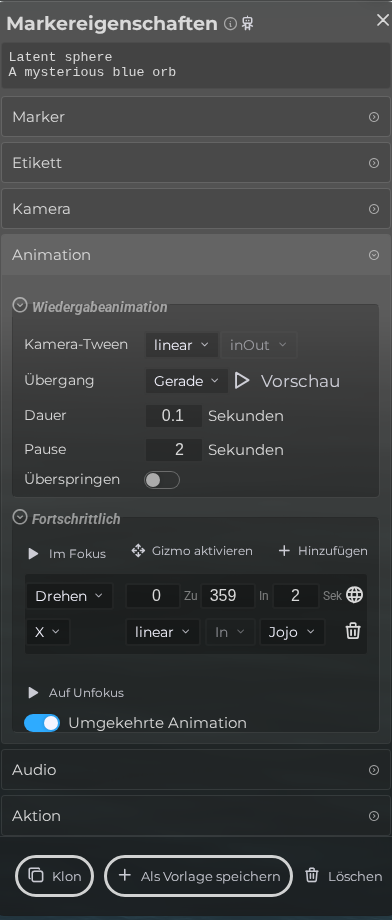The width and height of the screenshot is (392, 920).
Task: Click the marker description text box
Action: [x=196, y=65]
